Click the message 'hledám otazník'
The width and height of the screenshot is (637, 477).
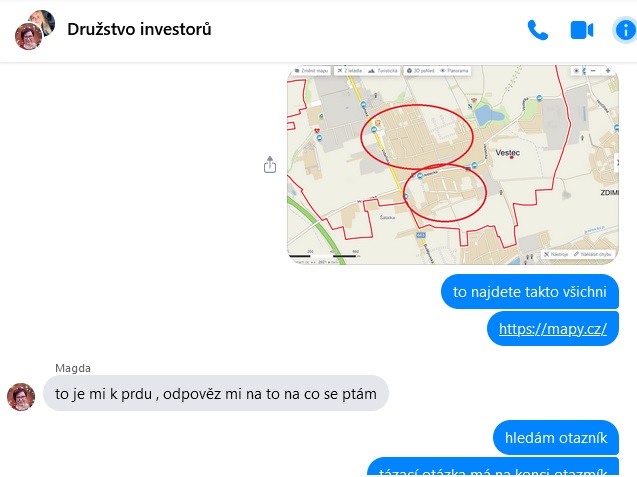tap(556, 438)
